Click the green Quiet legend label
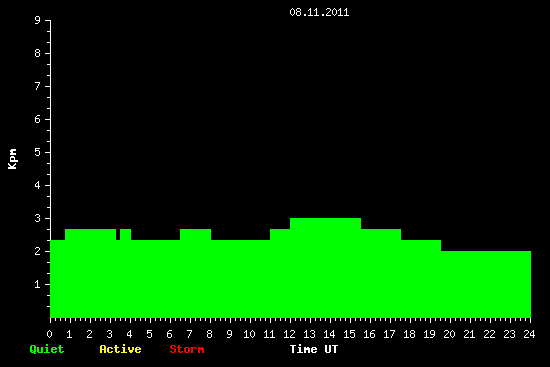550x367 pixels. pos(47,349)
